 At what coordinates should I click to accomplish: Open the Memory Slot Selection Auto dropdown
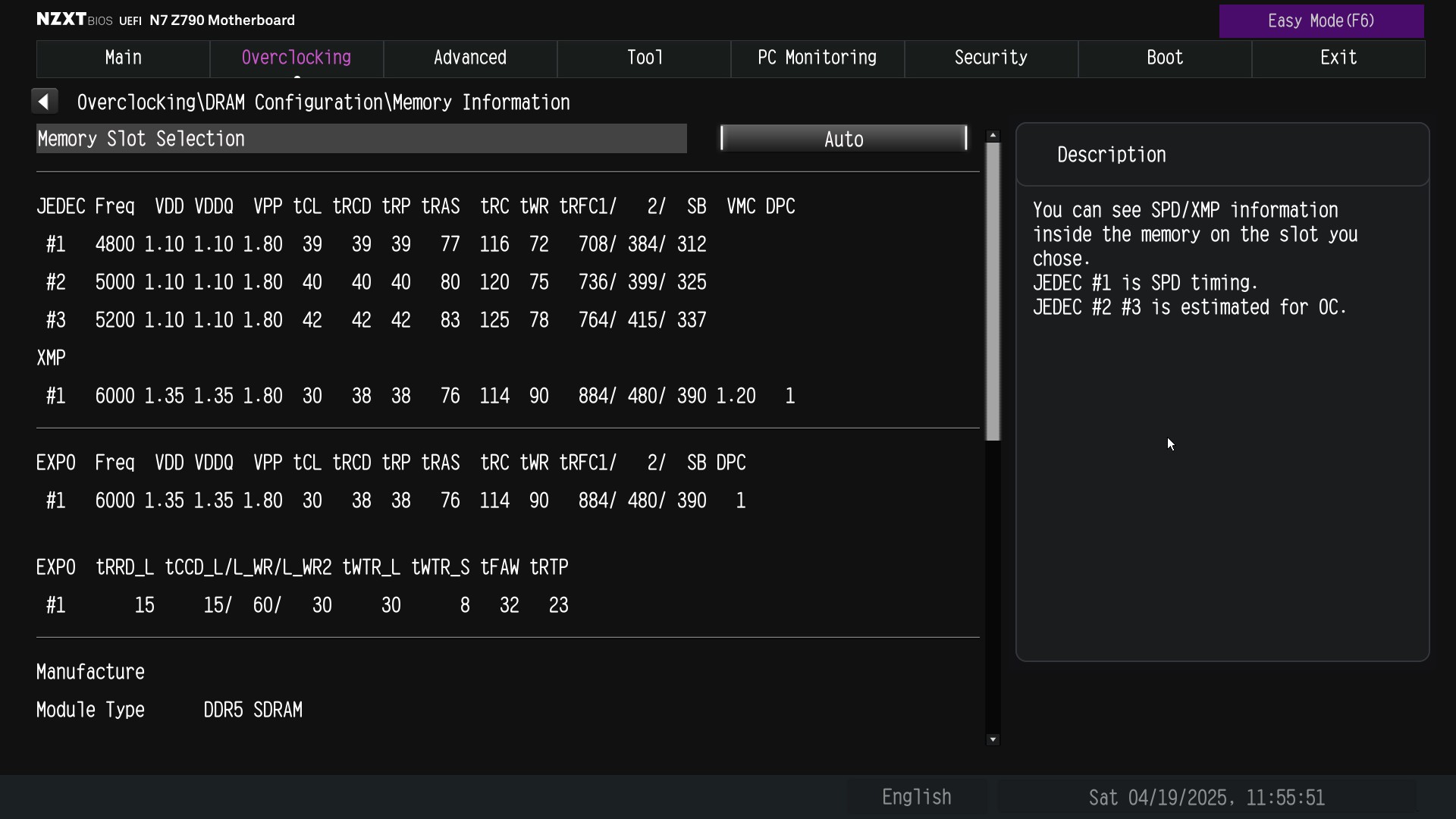(x=843, y=140)
